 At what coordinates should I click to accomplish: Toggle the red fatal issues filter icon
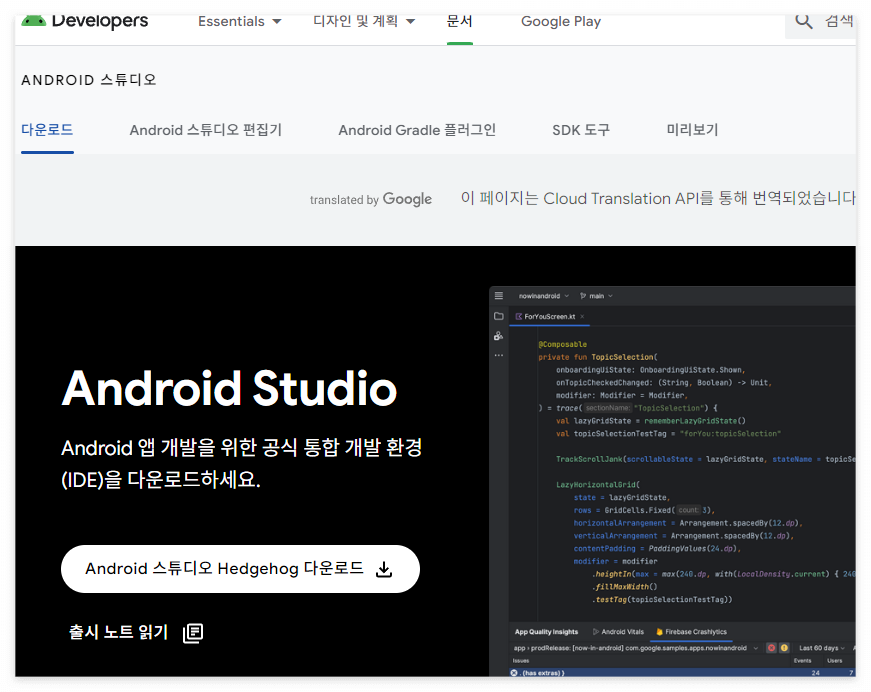pos(771,648)
